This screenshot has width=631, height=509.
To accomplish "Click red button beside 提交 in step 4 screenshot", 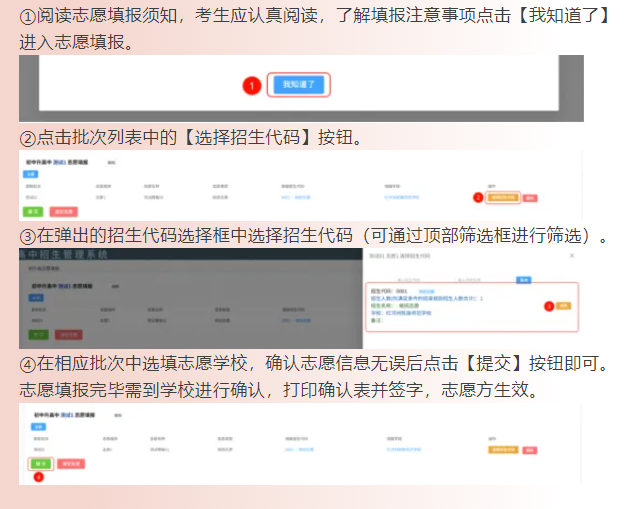I will click(70, 464).
